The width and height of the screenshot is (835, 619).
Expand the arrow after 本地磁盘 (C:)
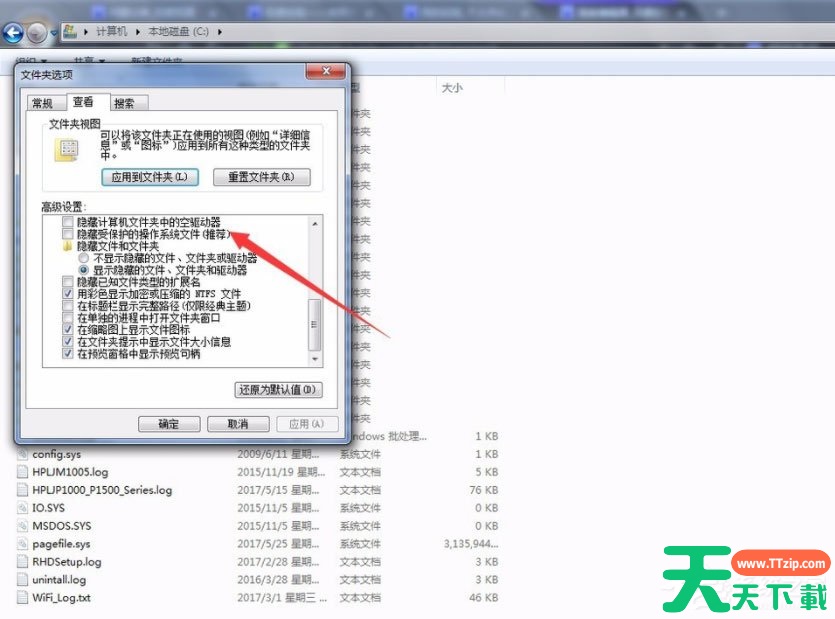click(219, 32)
